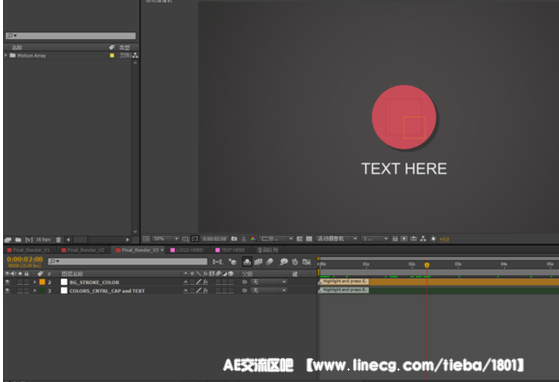Click the auto-keyframe stopwatch icon
This screenshot has height=382, width=559.
click(295, 262)
